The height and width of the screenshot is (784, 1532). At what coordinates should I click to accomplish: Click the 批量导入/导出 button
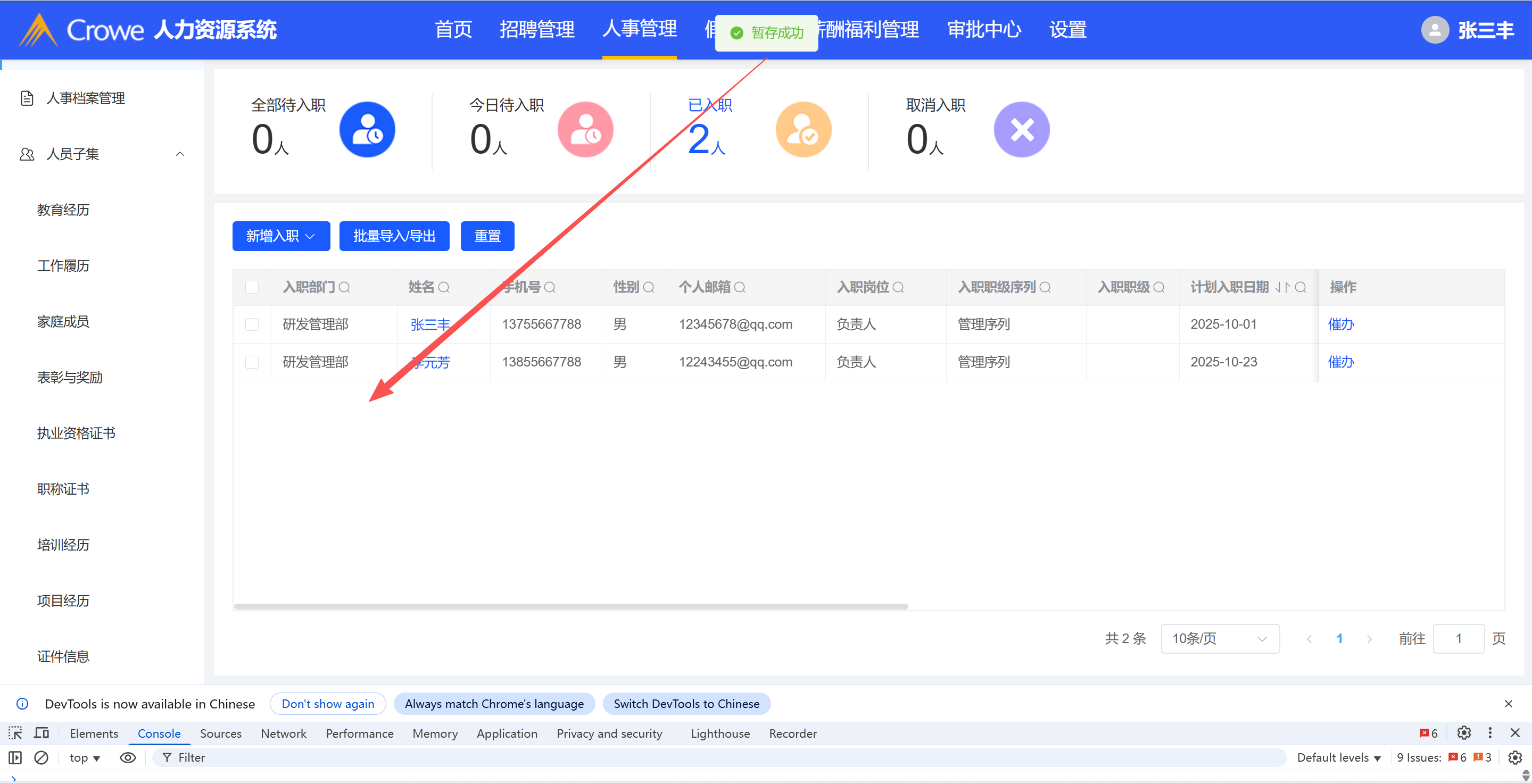pos(394,237)
